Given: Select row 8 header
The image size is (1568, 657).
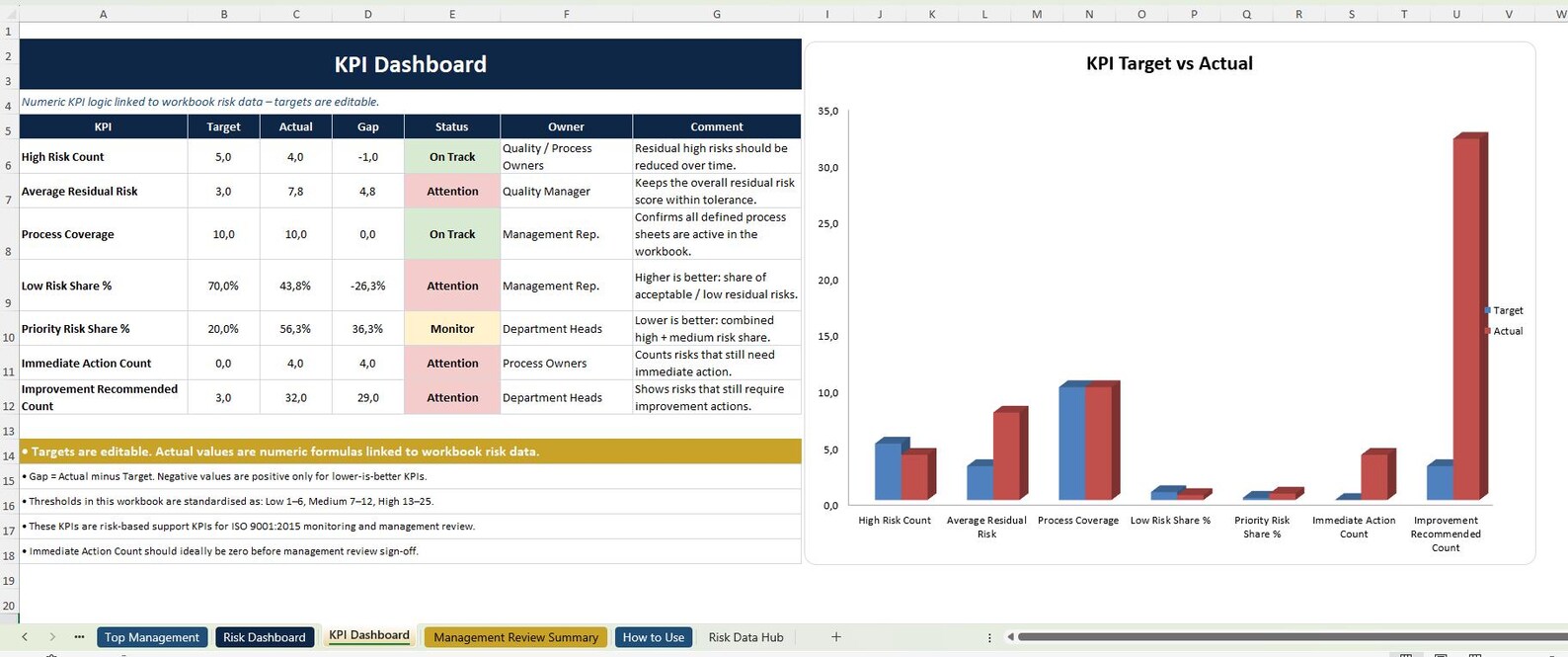Looking at the screenshot, I should pos(9,234).
